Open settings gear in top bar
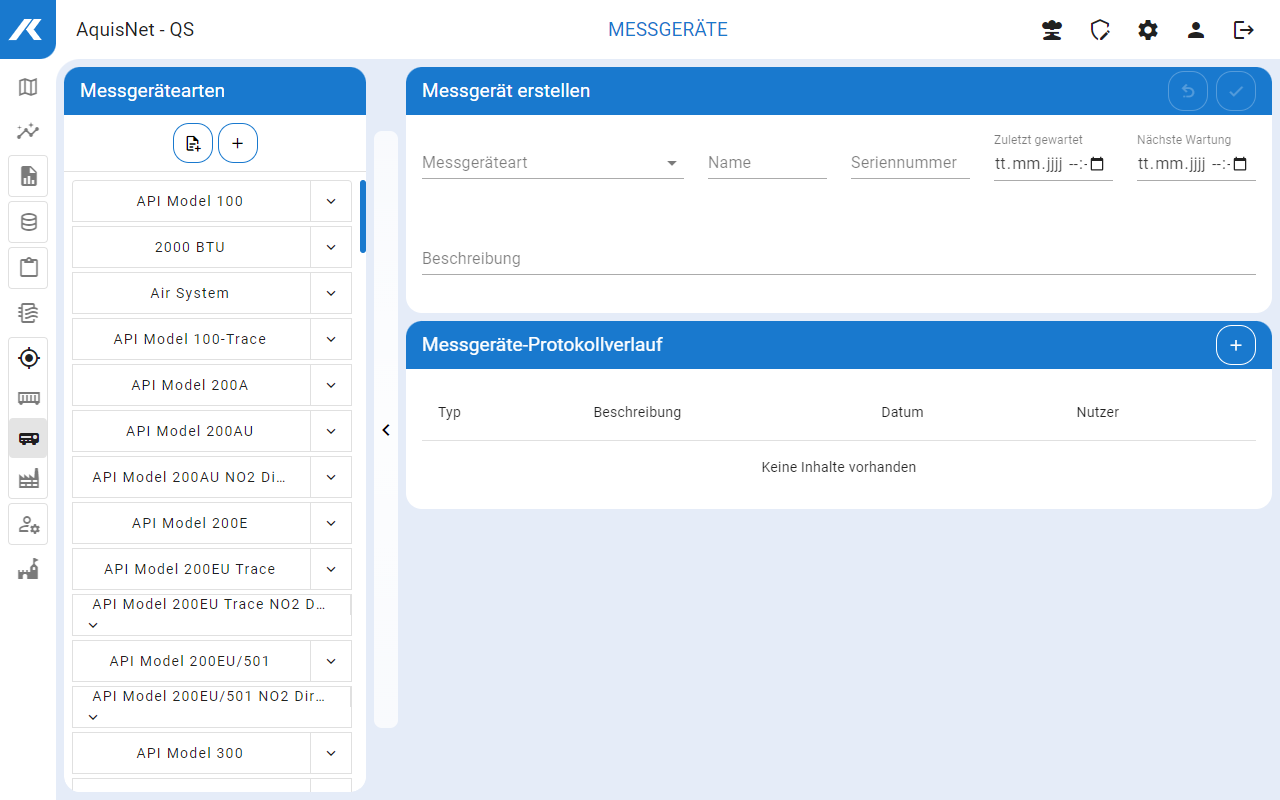The height and width of the screenshot is (800, 1280). pyautogui.click(x=1148, y=30)
